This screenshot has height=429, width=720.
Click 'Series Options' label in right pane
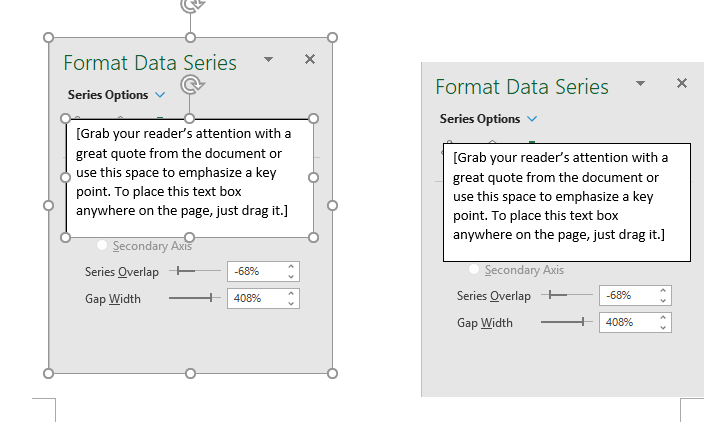tap(480, 119)
